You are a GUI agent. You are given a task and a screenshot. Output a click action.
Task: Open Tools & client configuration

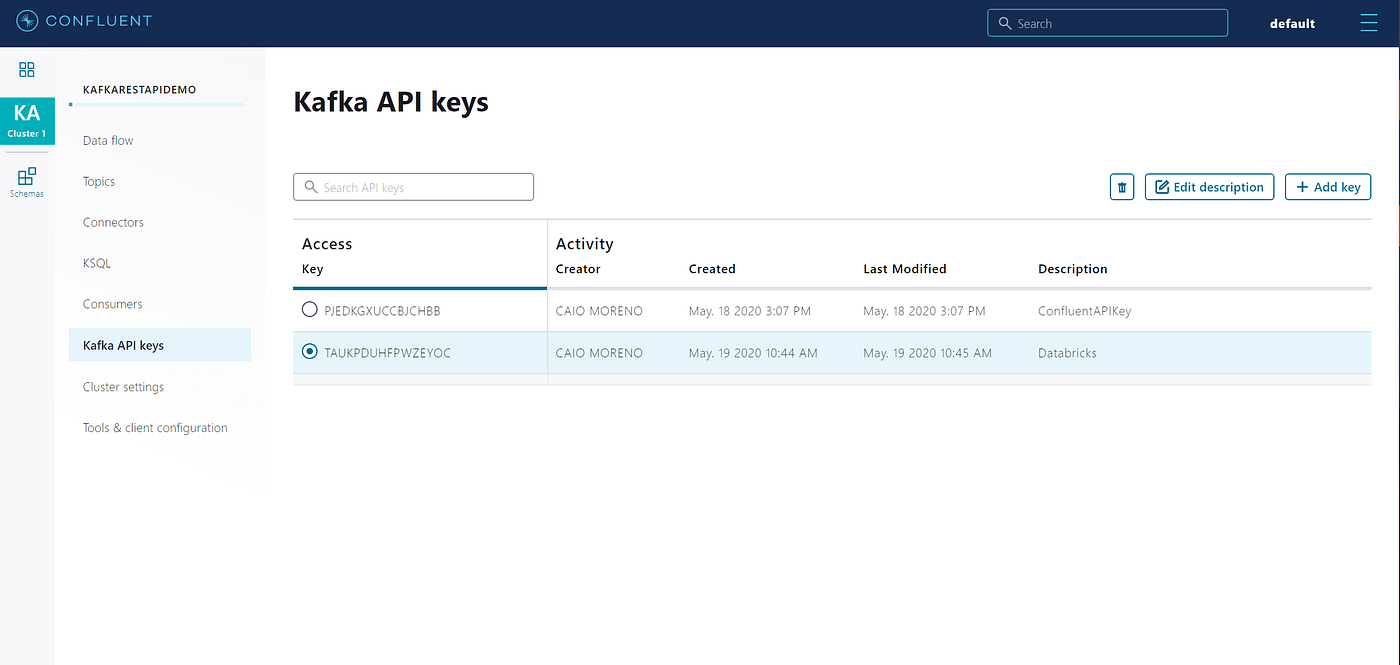(155, 427)
